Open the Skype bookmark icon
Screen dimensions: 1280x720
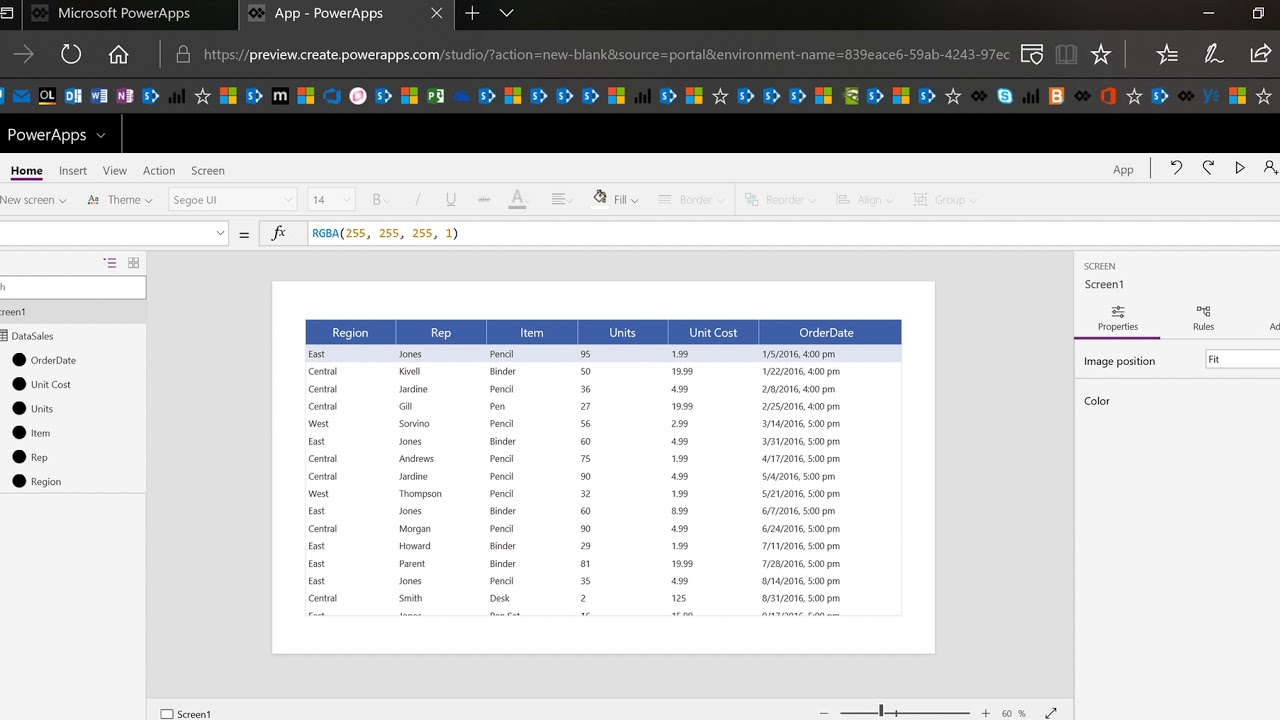coord(1005,96)
